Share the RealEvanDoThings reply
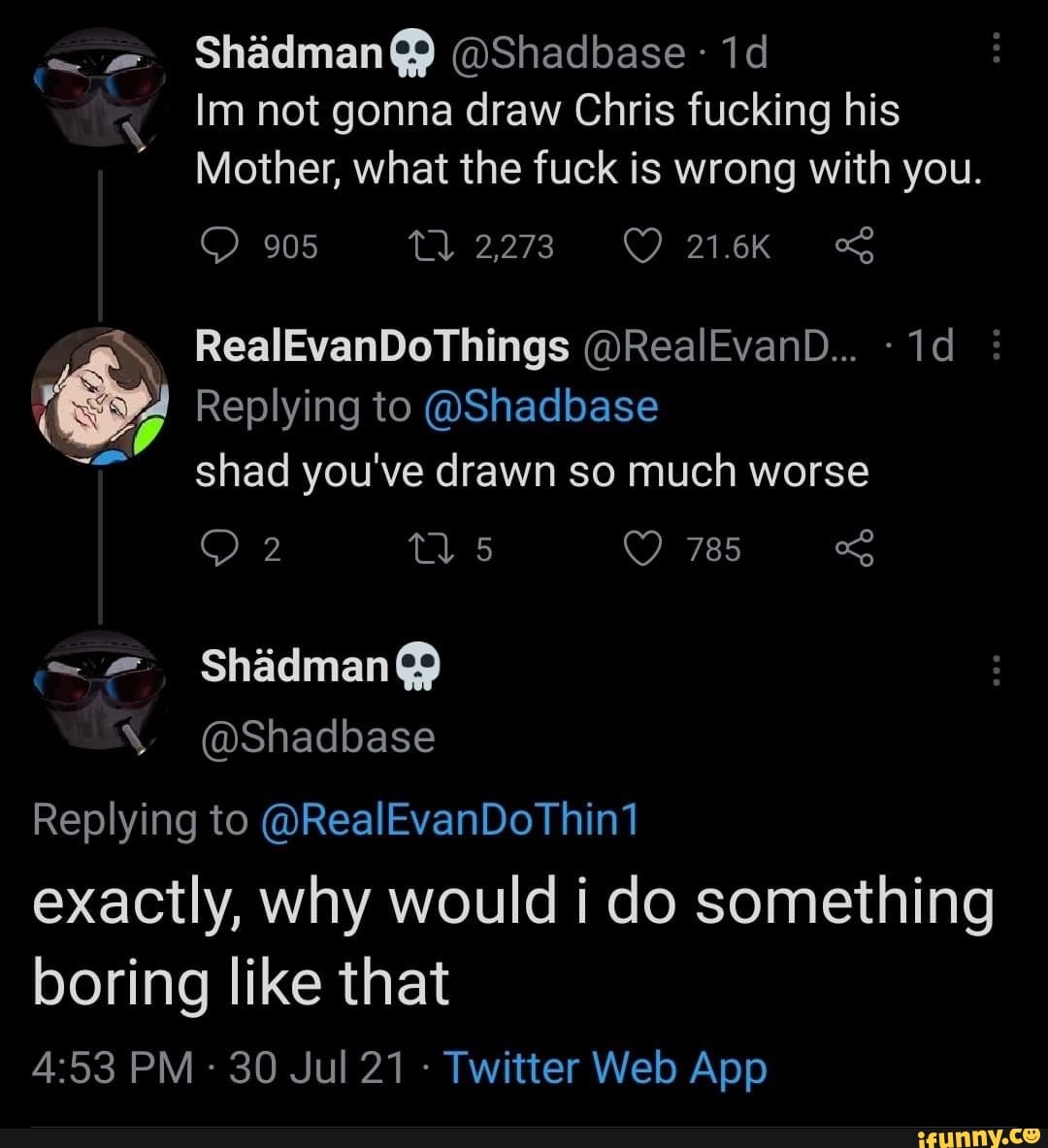The height and width of the screenshot is (1148, 1048). click(855, 549)
